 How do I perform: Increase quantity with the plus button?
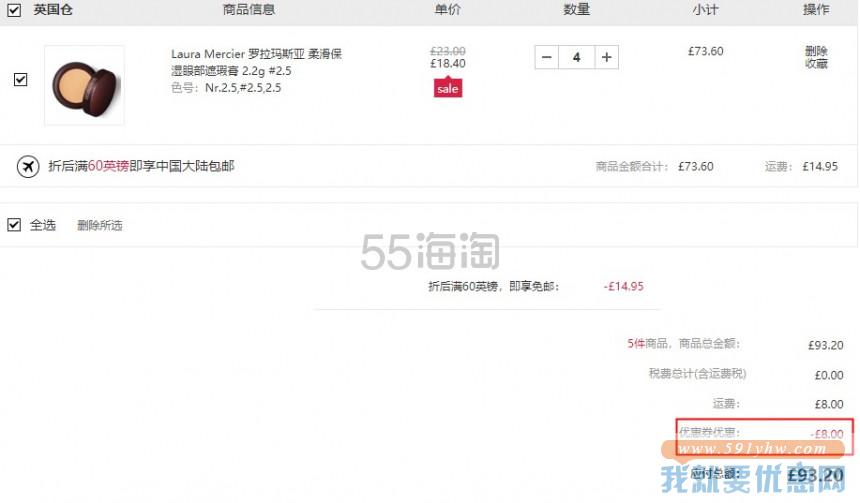tap(607, 57)
